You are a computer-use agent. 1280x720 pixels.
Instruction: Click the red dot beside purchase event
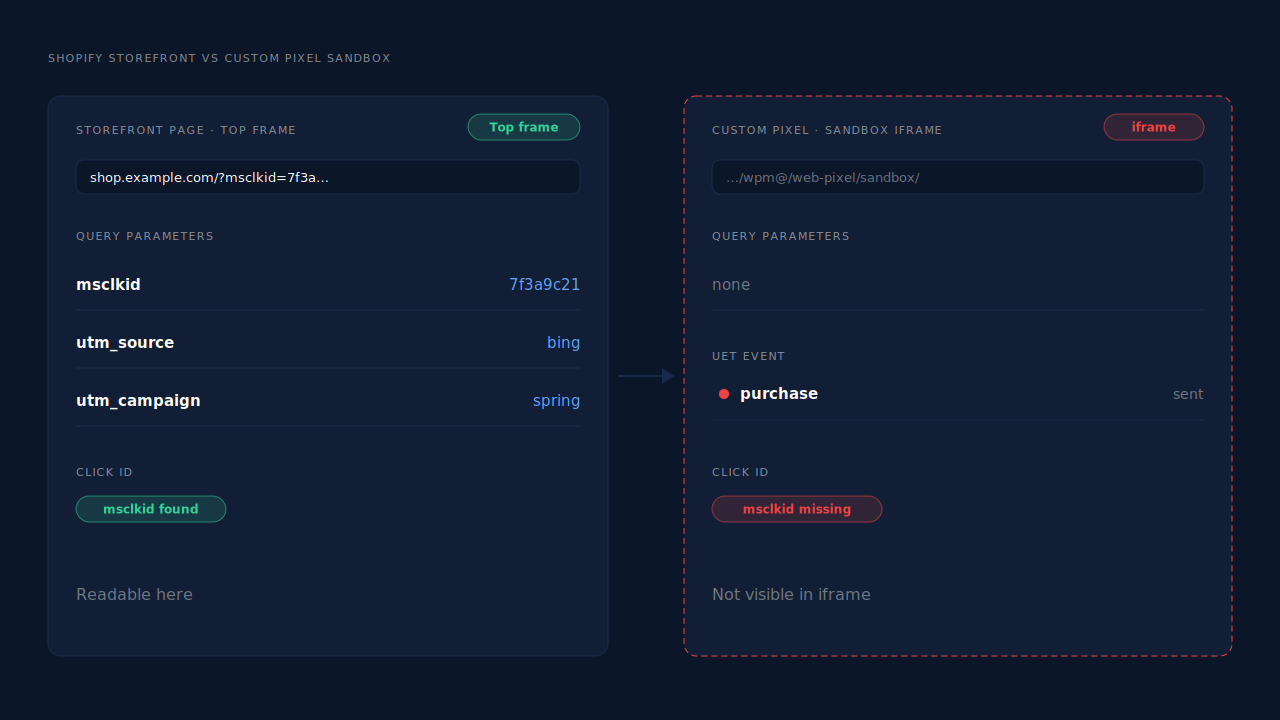coord(724,394)
